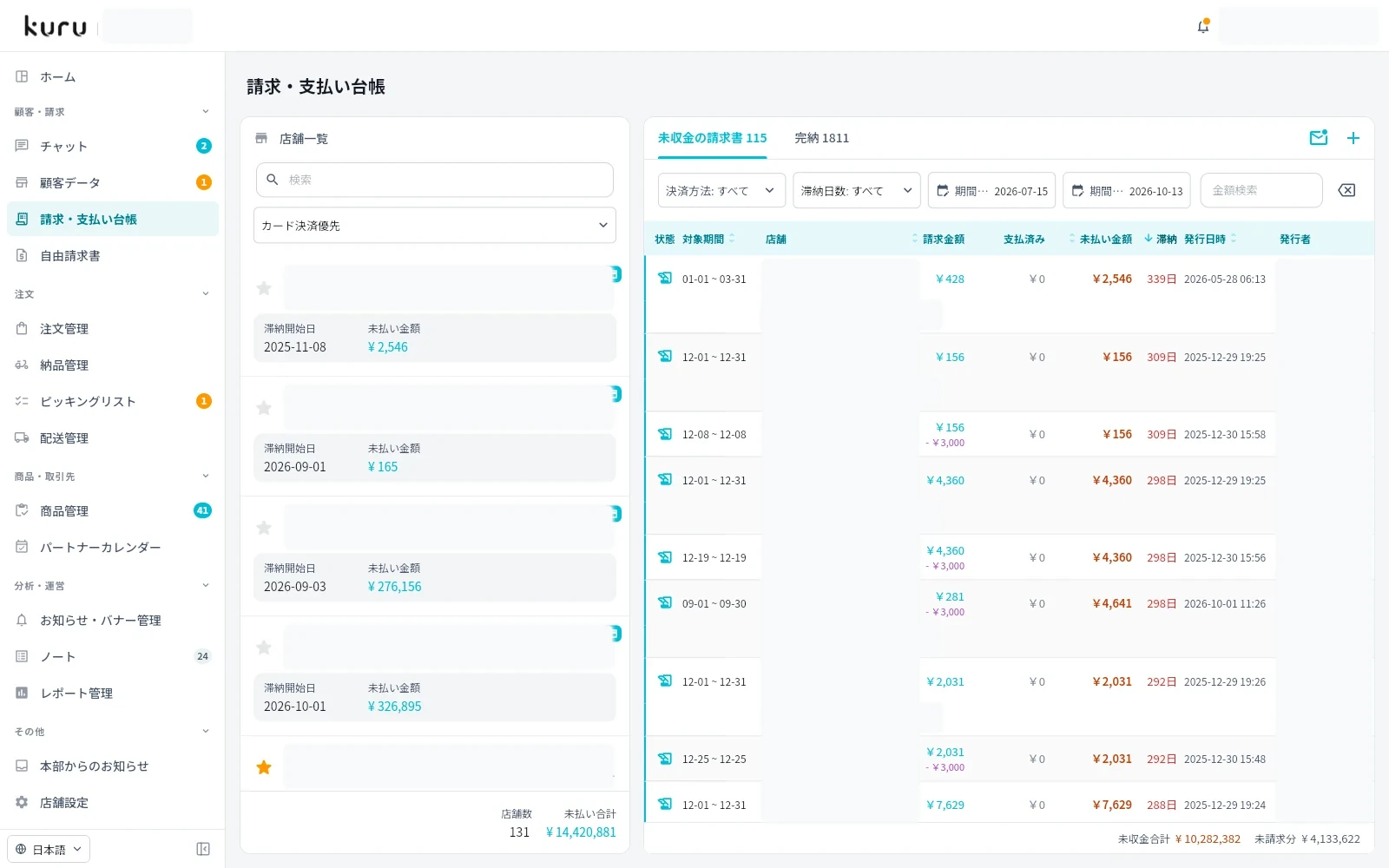Add a new invoice with plus icon
Screen dimensions: 1389x868
(1353, 138)
